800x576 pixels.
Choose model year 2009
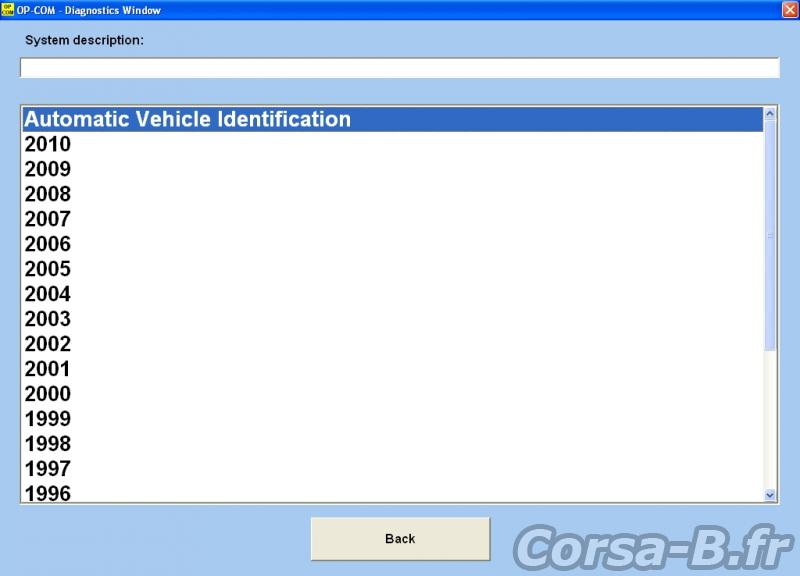tap(393, 169)
